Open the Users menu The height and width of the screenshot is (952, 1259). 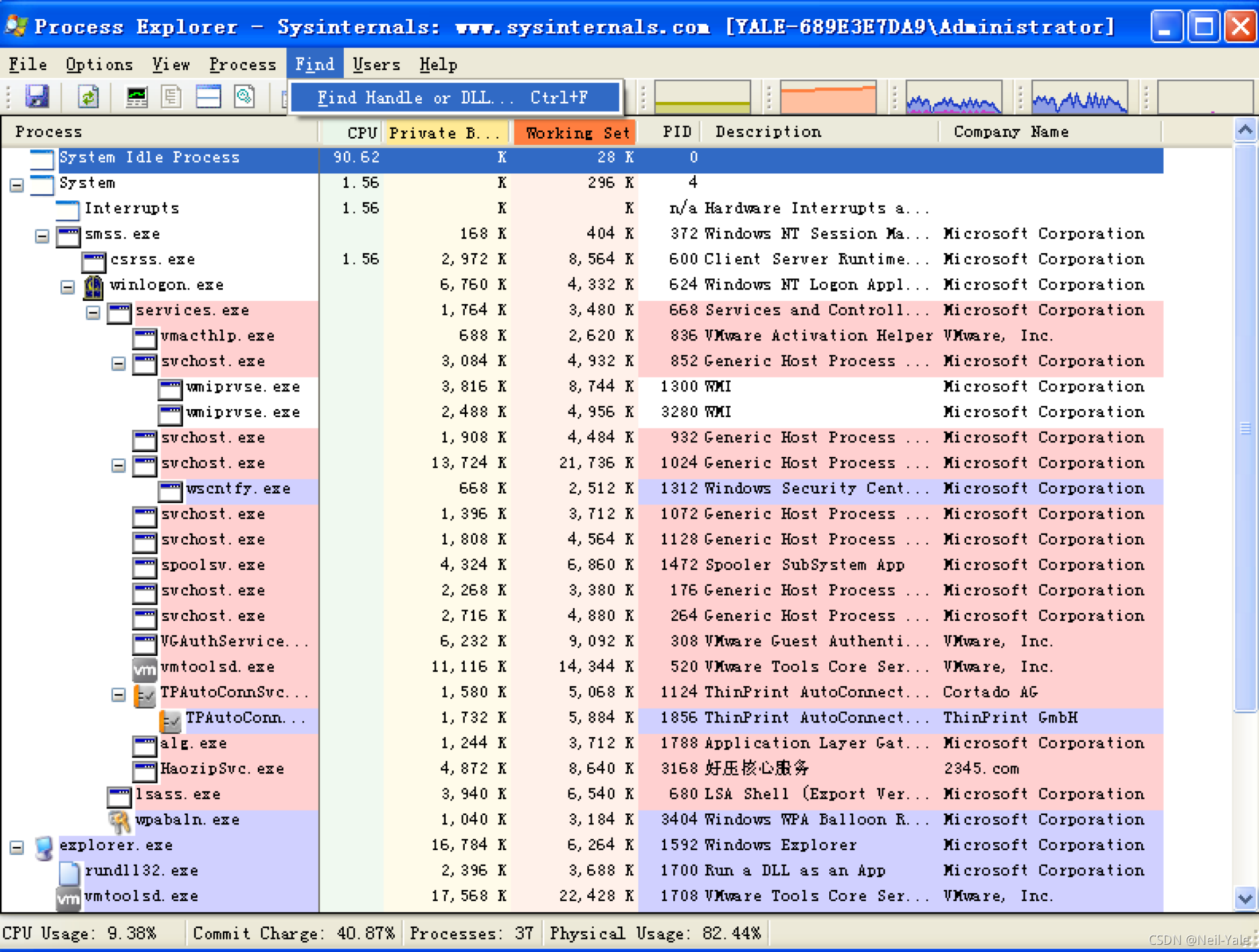tap(376, 64)
